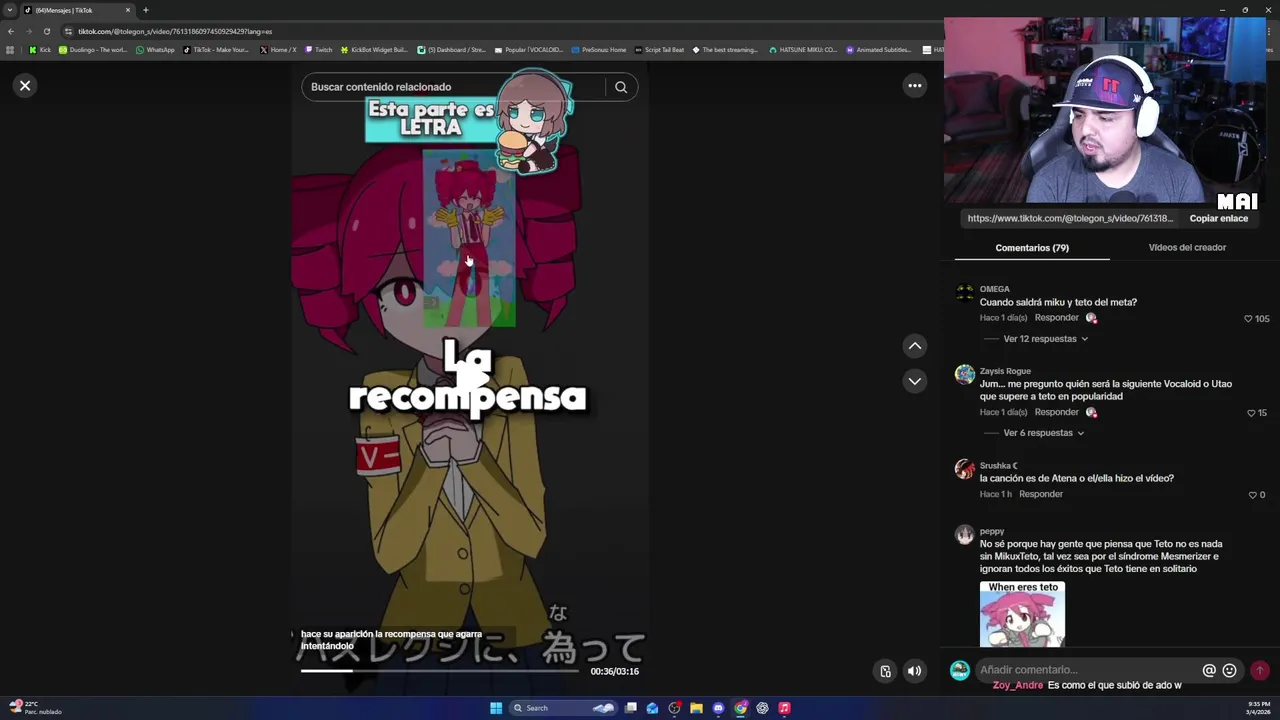The image size is (1280, 720).
Task: Click the Zaysis Rogue username
Action: (1005, 371)
